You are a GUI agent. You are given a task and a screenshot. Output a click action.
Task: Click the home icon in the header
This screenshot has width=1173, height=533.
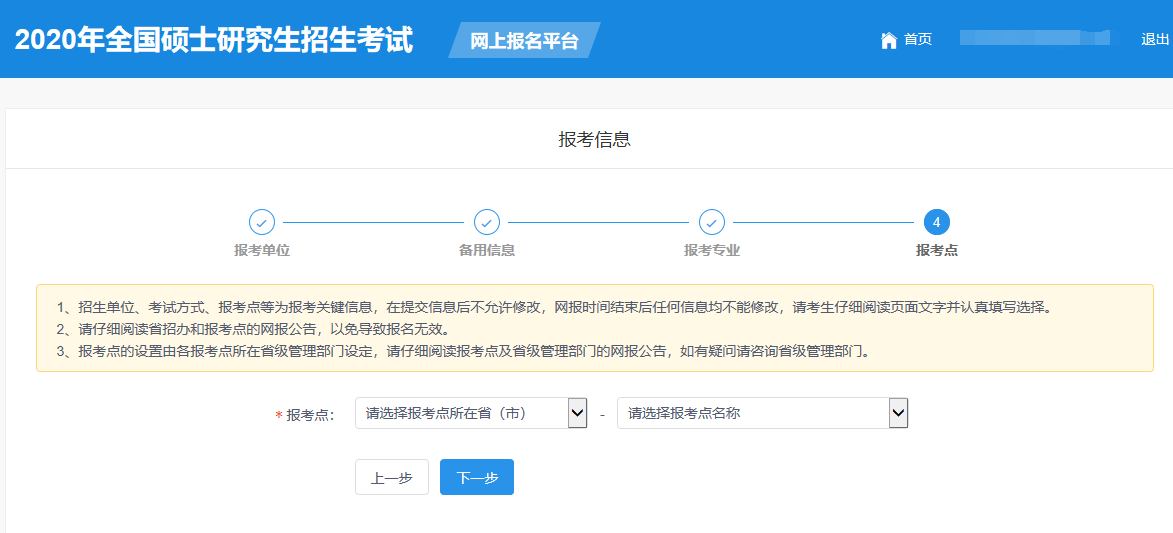click(x=888, y=40)
